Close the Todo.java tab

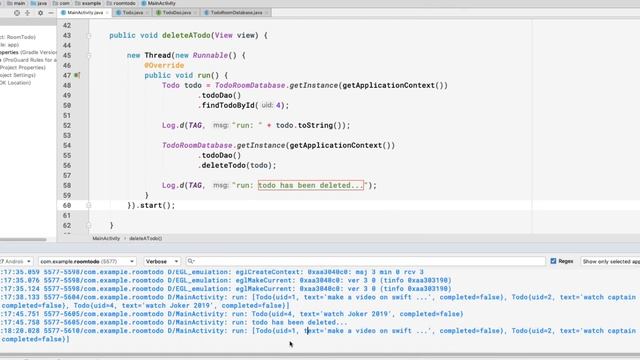coord(147,13)
